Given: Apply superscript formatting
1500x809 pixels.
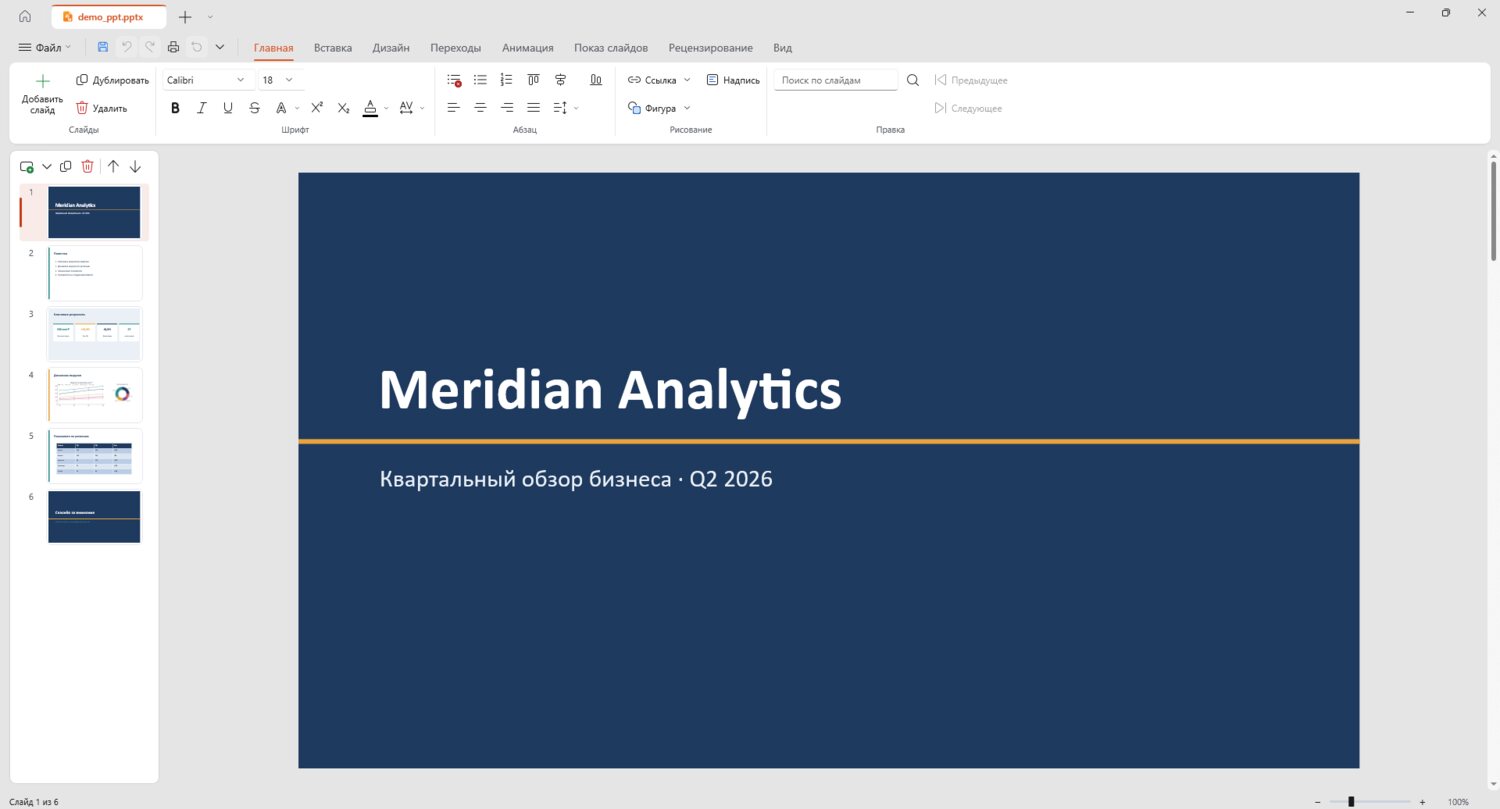Looking at the screenshot, I should pos(317,108).
